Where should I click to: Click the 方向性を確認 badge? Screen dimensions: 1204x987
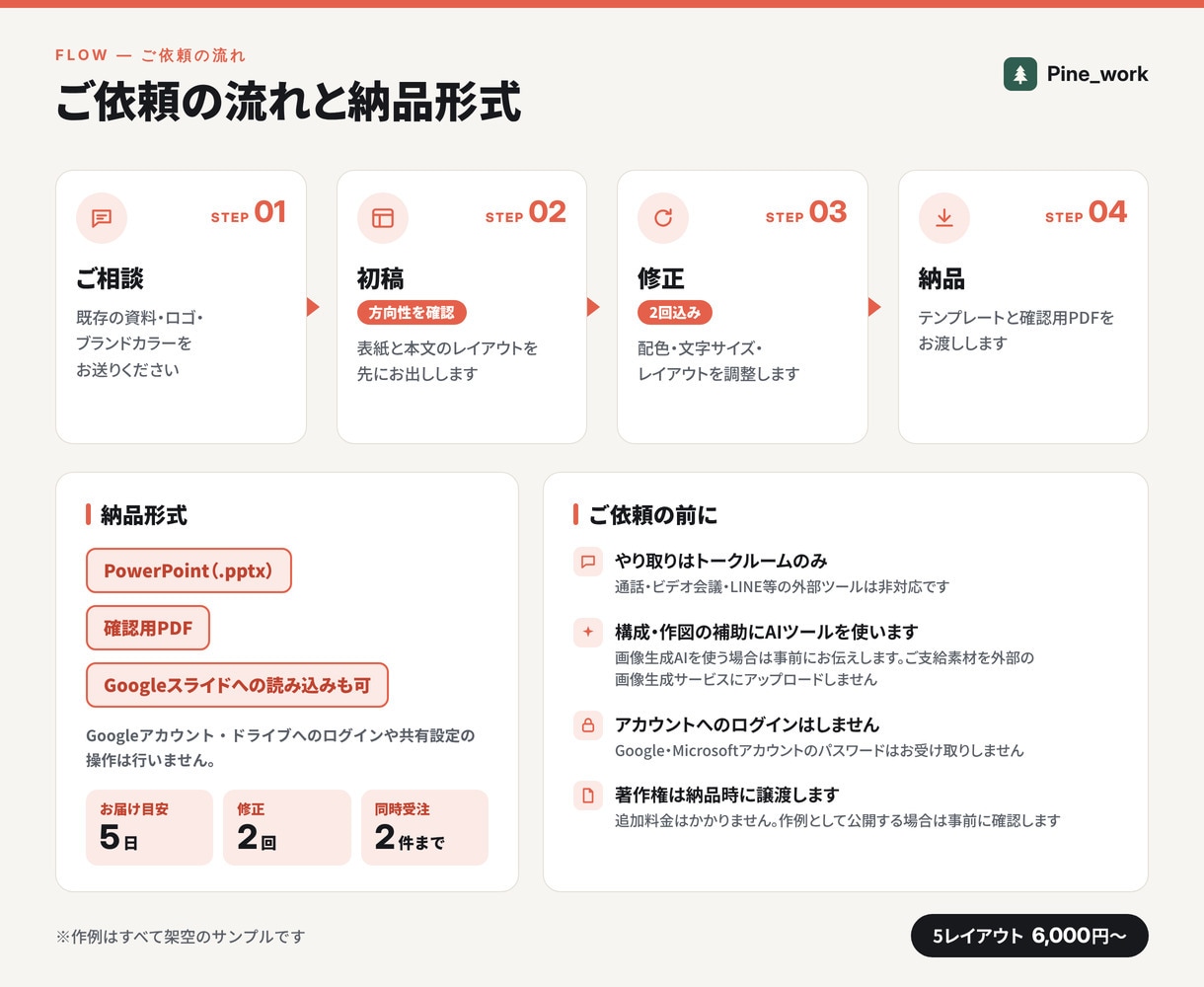(412, 313)
